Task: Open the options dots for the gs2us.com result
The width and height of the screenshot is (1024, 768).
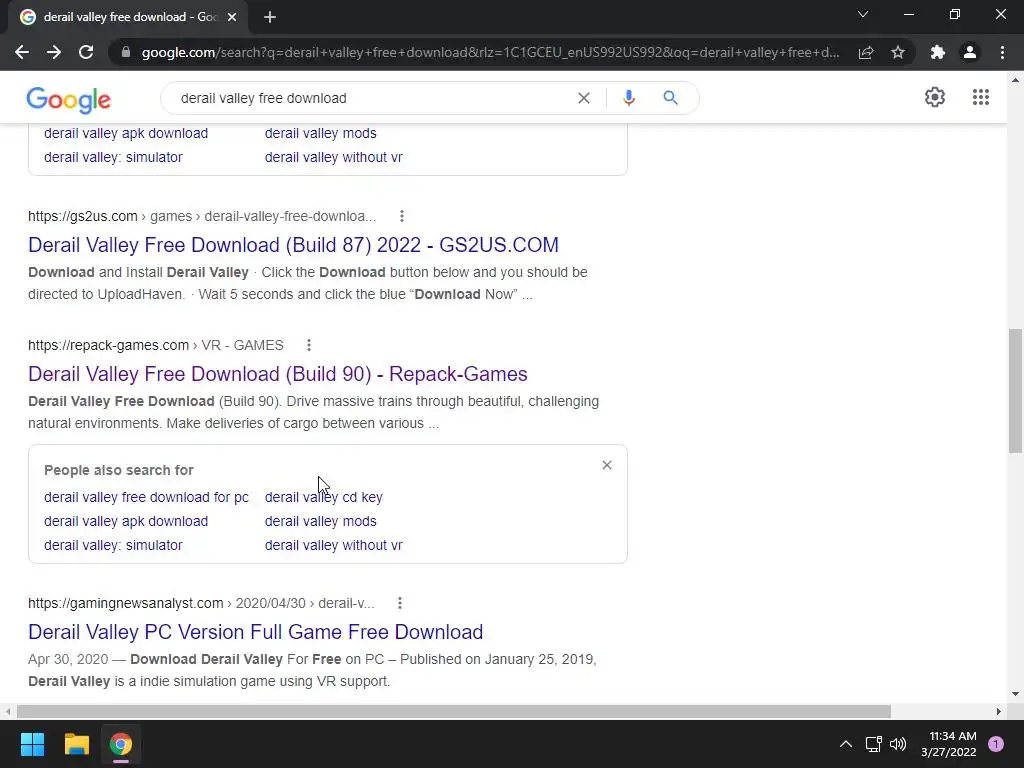Action: point(402,216)
